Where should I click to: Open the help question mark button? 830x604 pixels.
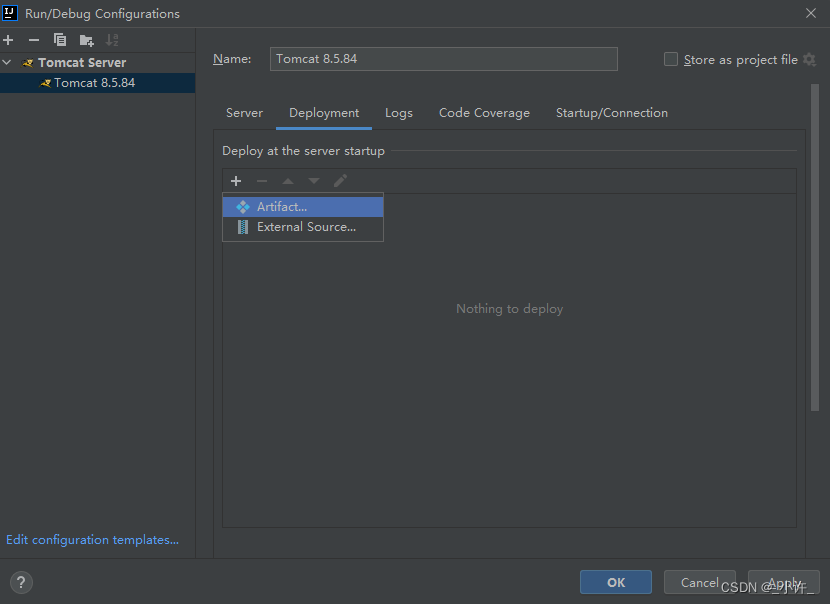click(21, 583)
